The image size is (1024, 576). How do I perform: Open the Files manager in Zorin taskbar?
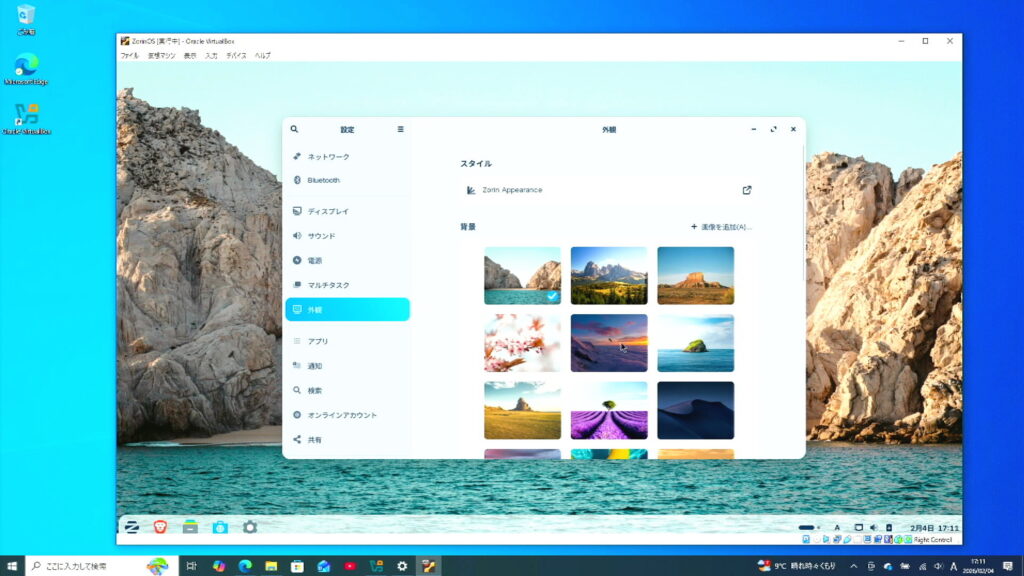[x=190, y=527]
